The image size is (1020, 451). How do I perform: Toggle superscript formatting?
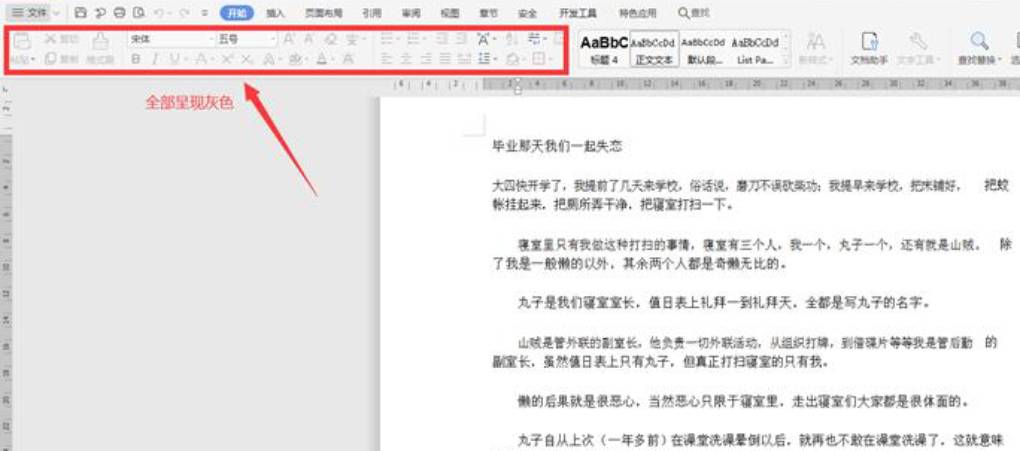pyautogui.click(x=227, y=59)
